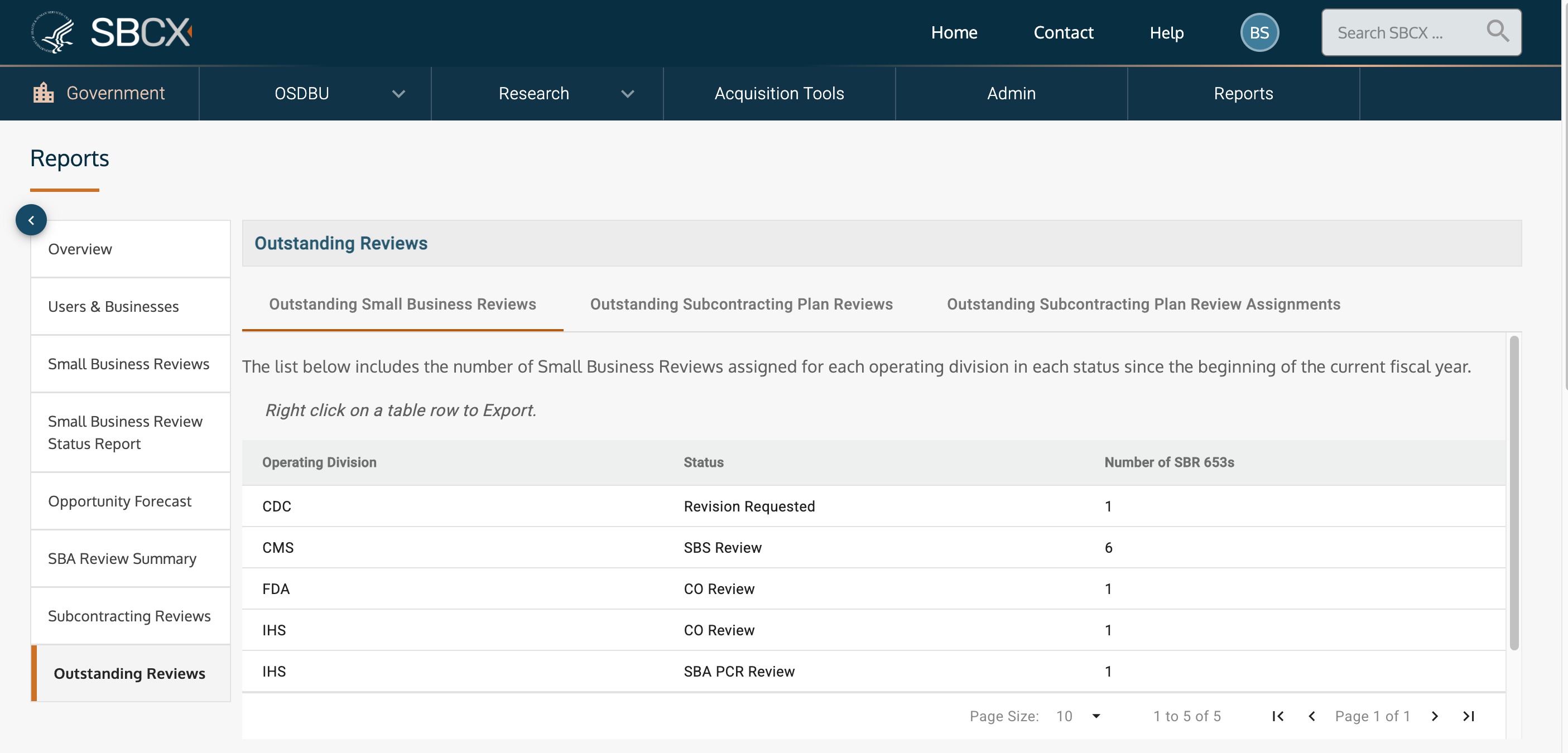
Task: Click the vertical scrollbar beside the table
Action: click(1513, 493)
